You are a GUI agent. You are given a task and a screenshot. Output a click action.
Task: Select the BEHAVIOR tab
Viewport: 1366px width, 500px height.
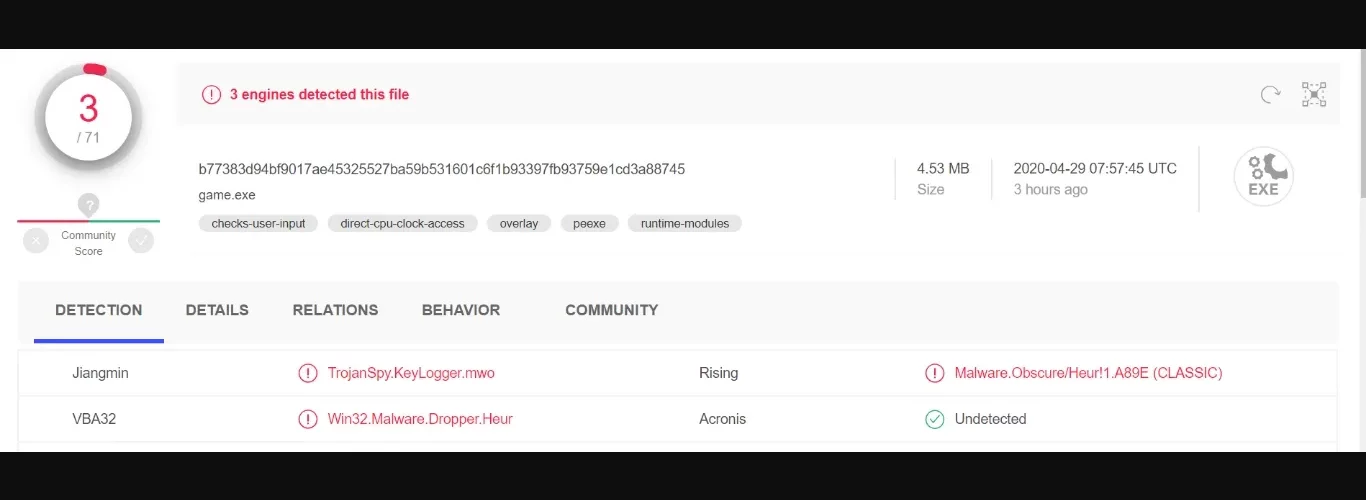pyautogui.click(x=461, y=310)
